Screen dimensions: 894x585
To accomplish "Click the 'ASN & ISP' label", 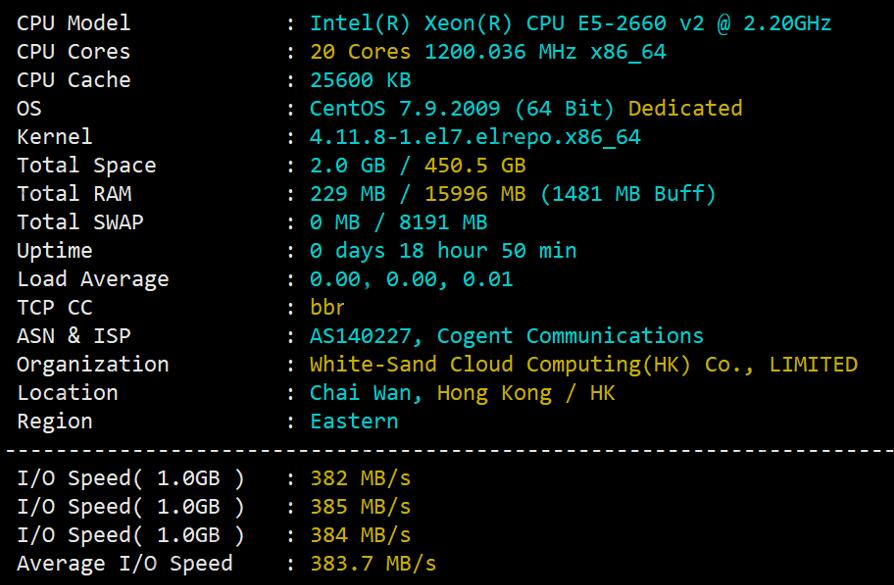I will (74, 336).
